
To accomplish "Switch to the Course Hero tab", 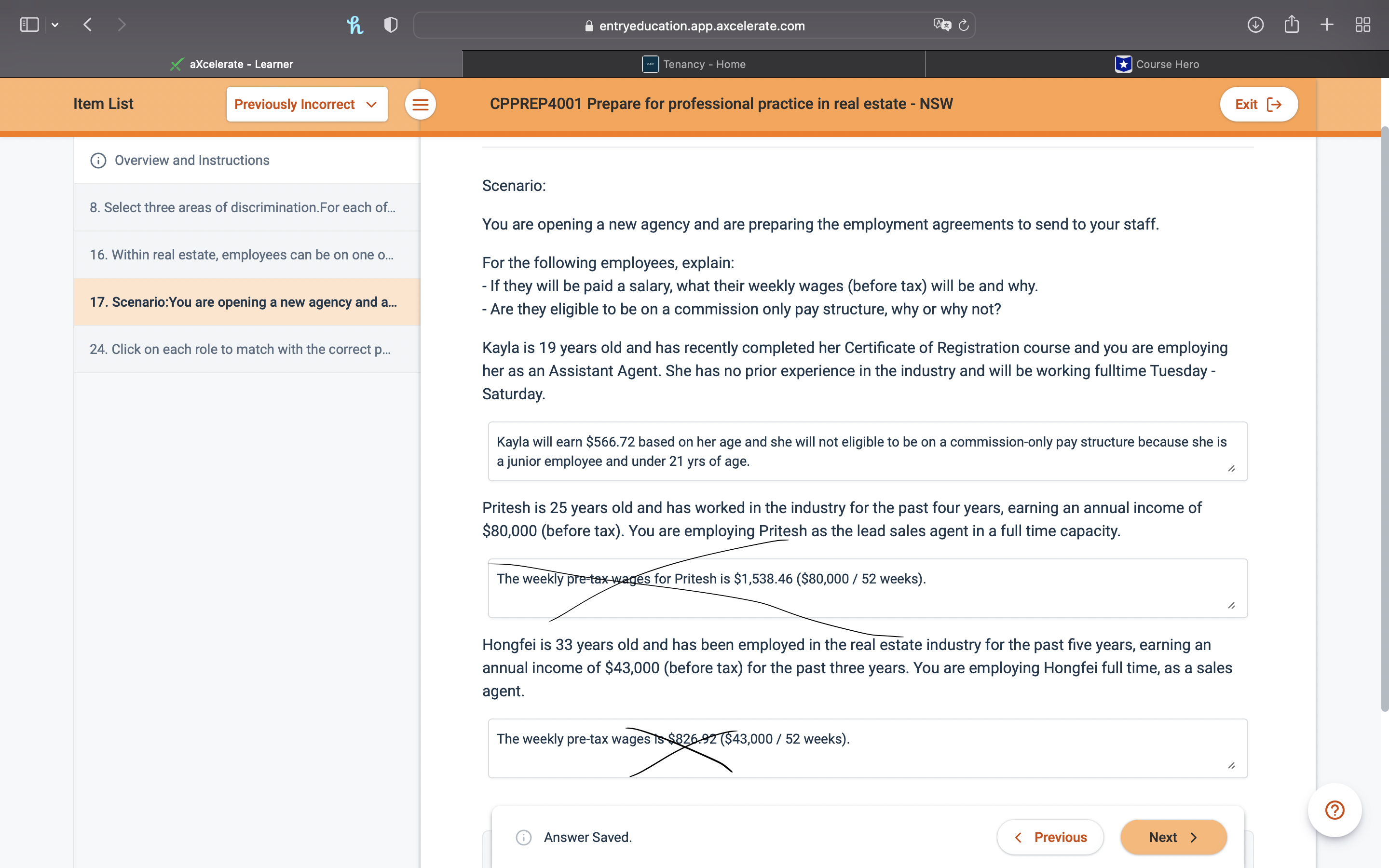I will click(1157, 64).
